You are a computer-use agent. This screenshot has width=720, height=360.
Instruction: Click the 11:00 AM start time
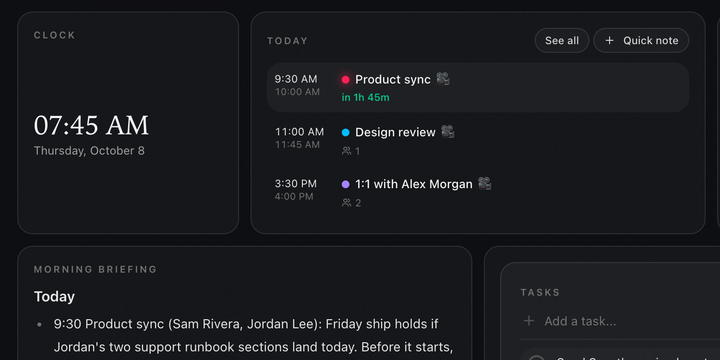[x=299, y=132]
